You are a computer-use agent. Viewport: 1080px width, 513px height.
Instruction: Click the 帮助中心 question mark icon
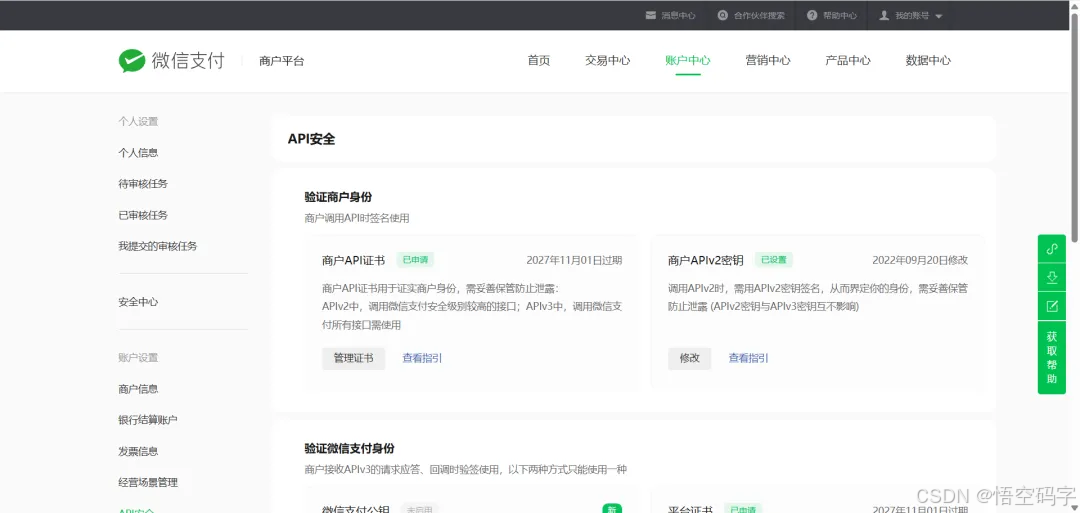pyautogui.click(x=812, y=15)
